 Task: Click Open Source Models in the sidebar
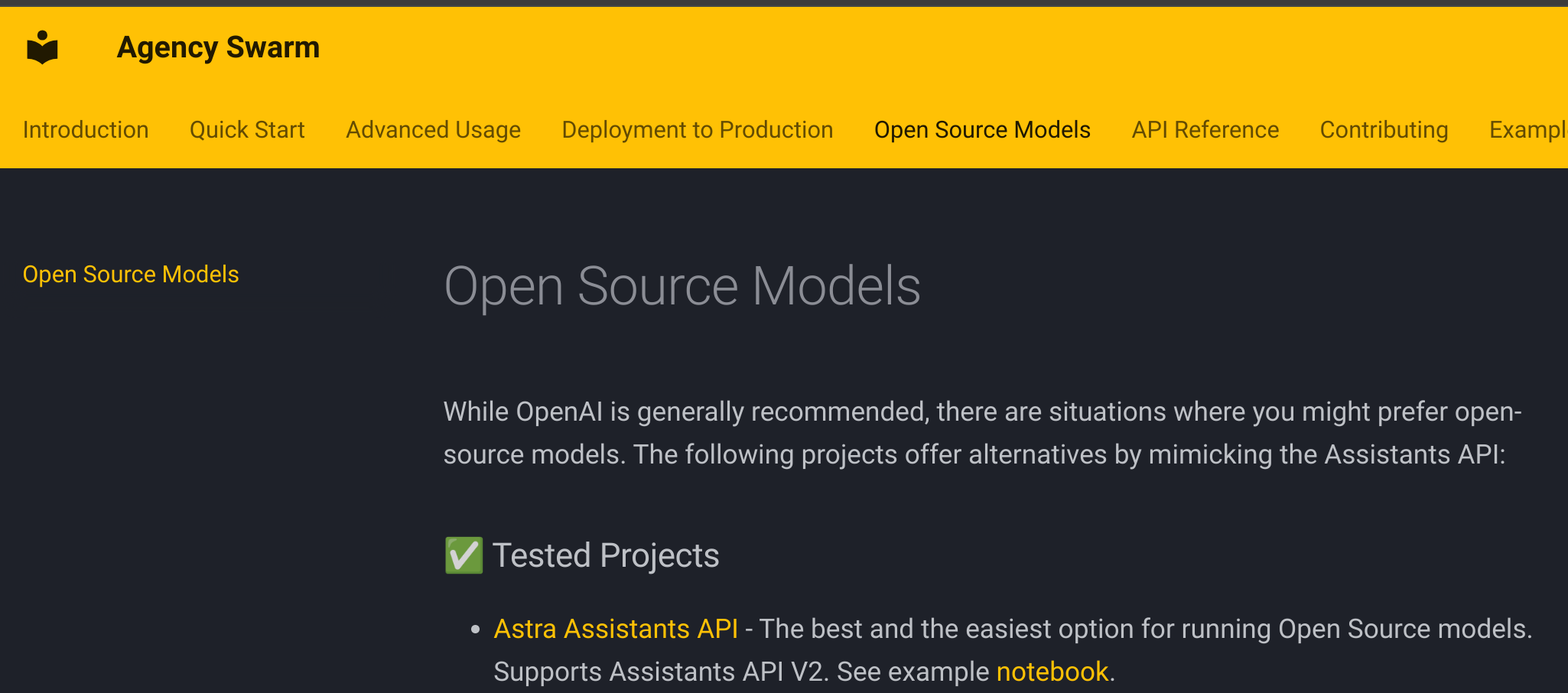pos(131,274)
